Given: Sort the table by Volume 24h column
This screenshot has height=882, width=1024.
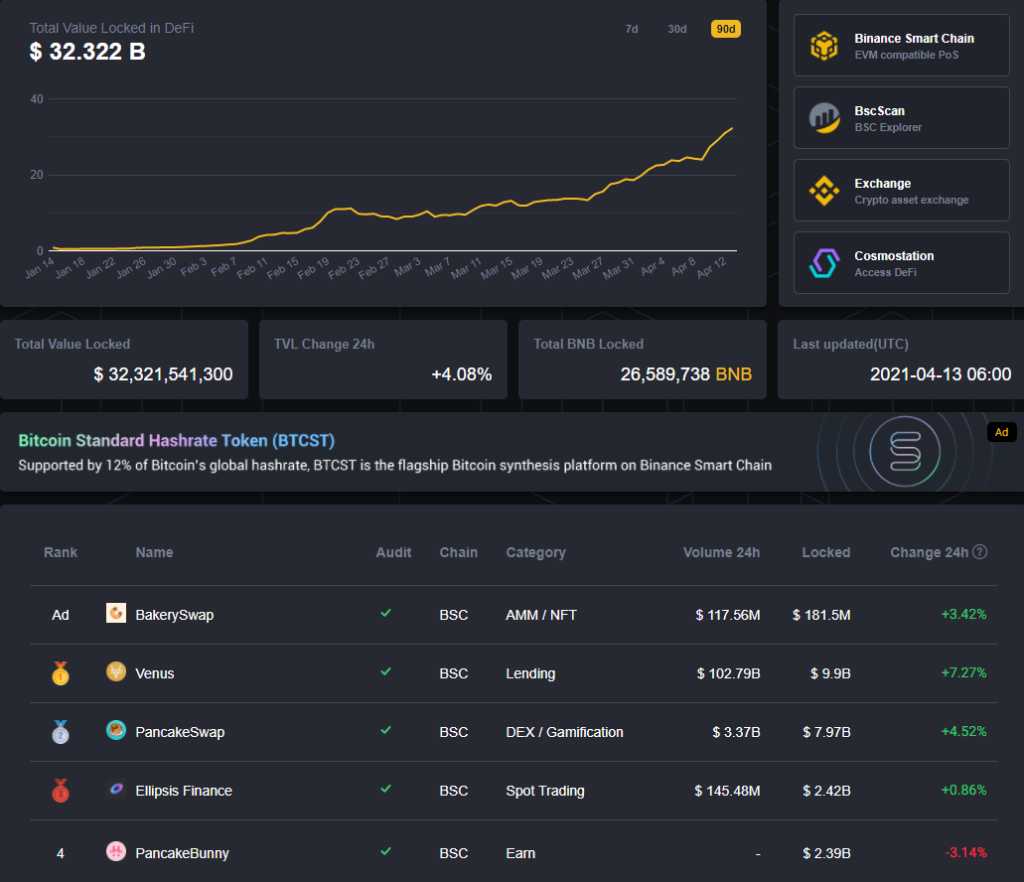Looking at the screenshot, I should pyautogui.click(x=721, y=552).
